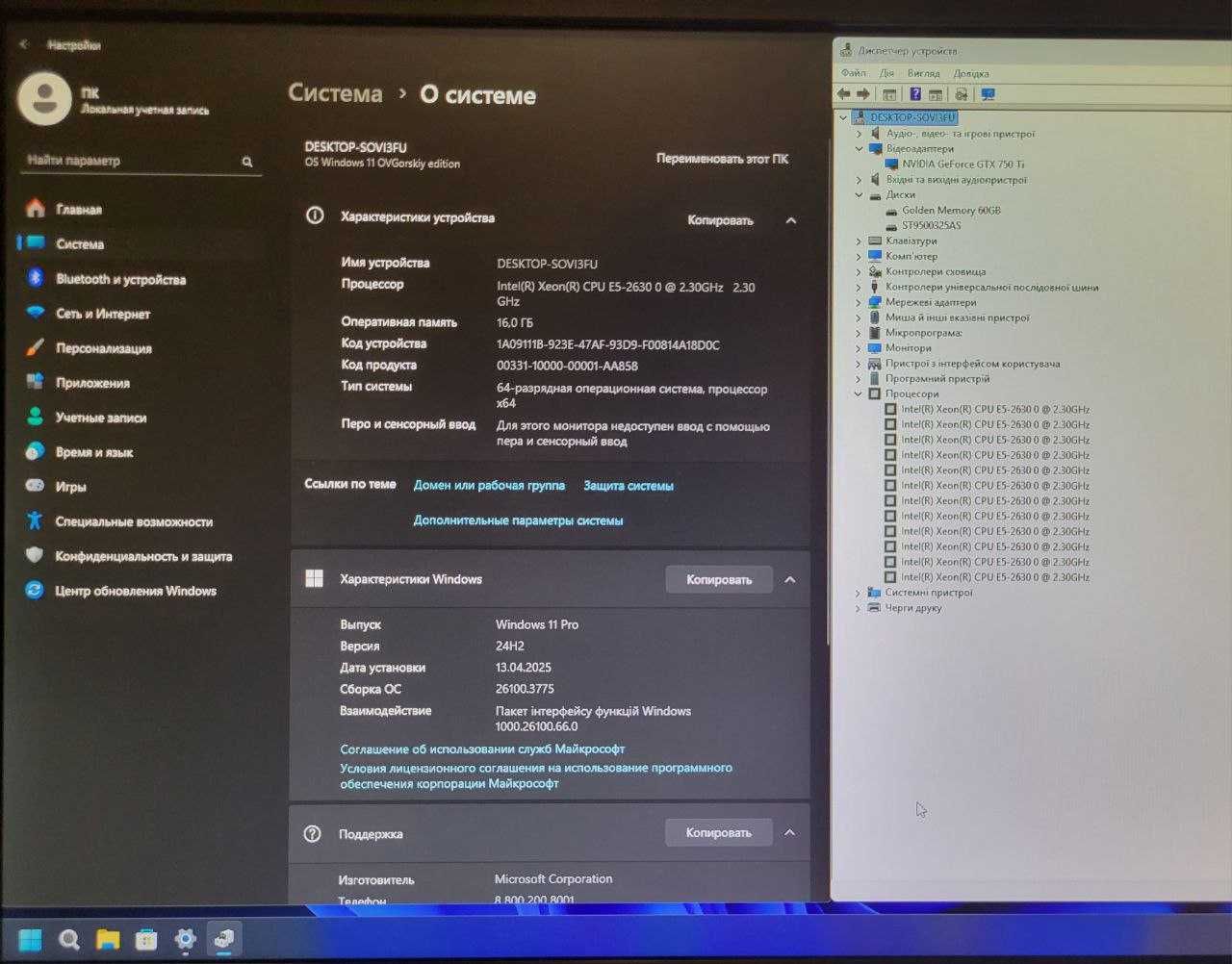This screenshot has height=964, width=1232.
Task: Open Центр обновления Windows in the sidebar
Action: point(136,591)
